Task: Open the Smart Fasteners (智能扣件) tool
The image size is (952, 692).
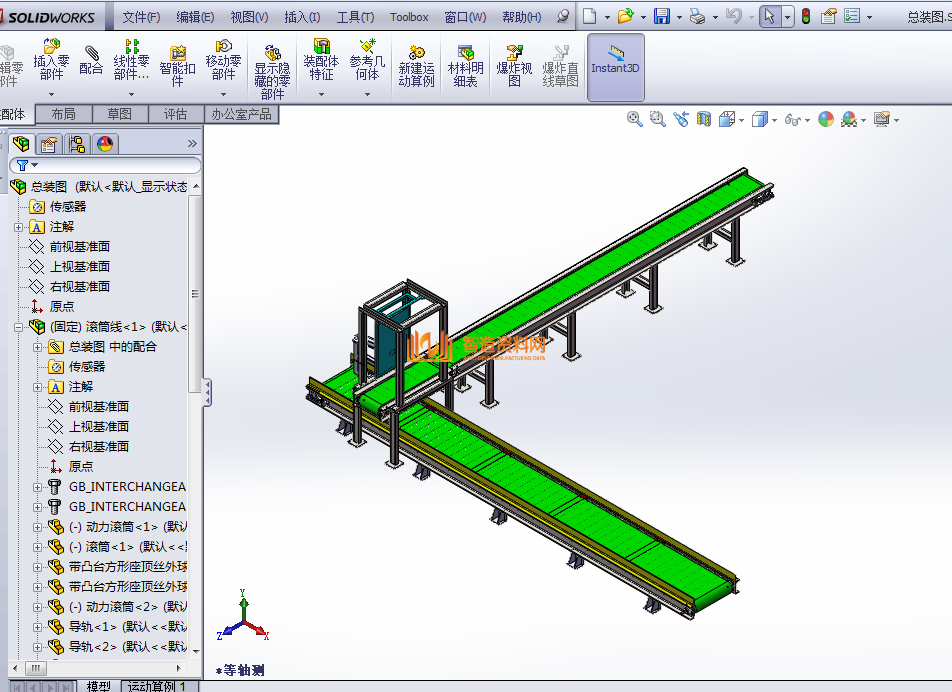Action: pyautogui.click(x=177, y=60)
